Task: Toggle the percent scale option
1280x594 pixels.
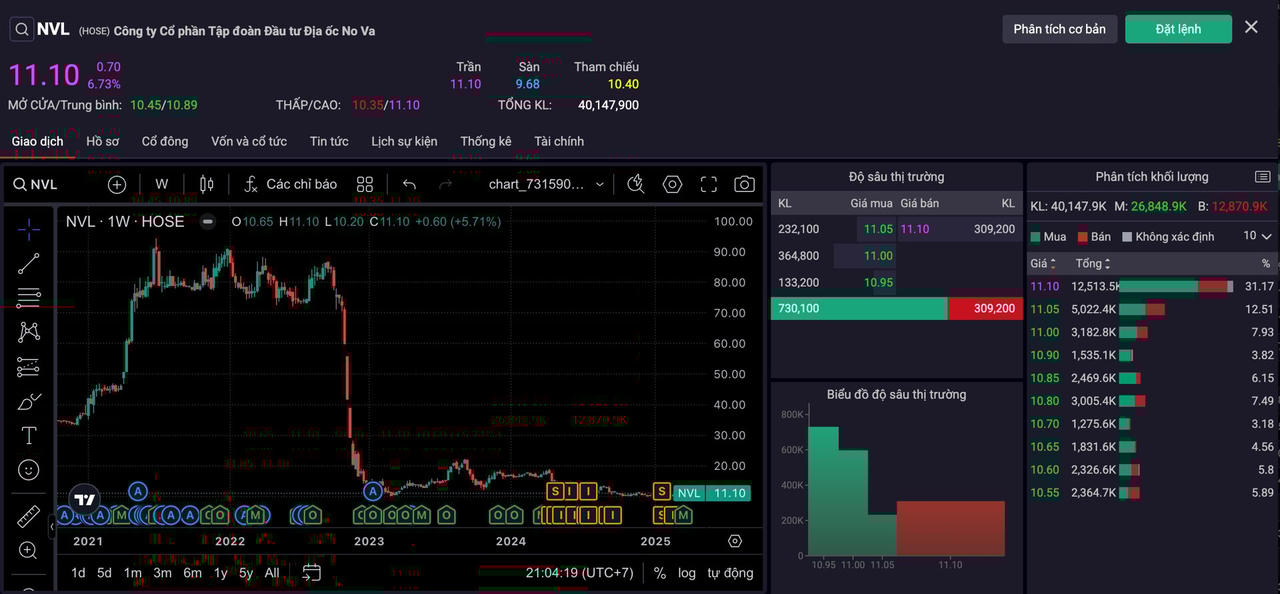Action: point(660,573)
